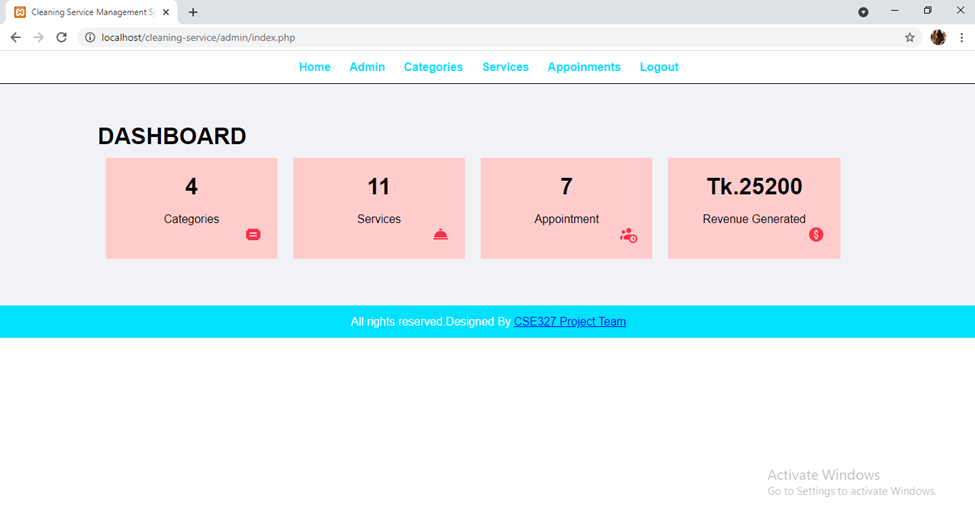
Task: Select the Cleaning Service Management tab
Action: click(91, 12)
